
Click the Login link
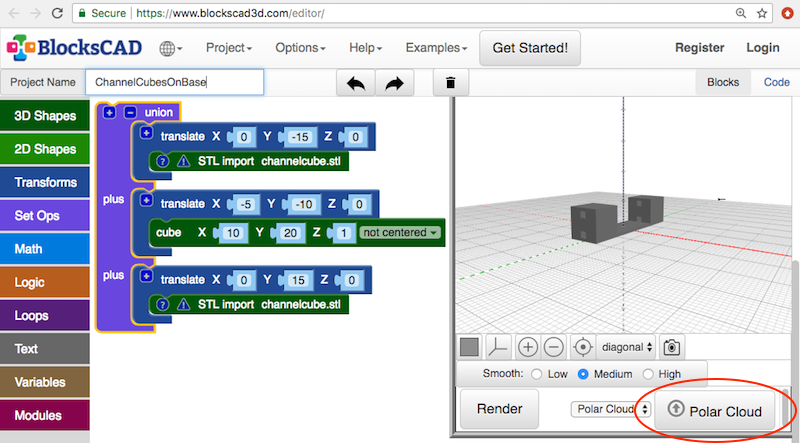pyautogui.click(x=763, y=48)
